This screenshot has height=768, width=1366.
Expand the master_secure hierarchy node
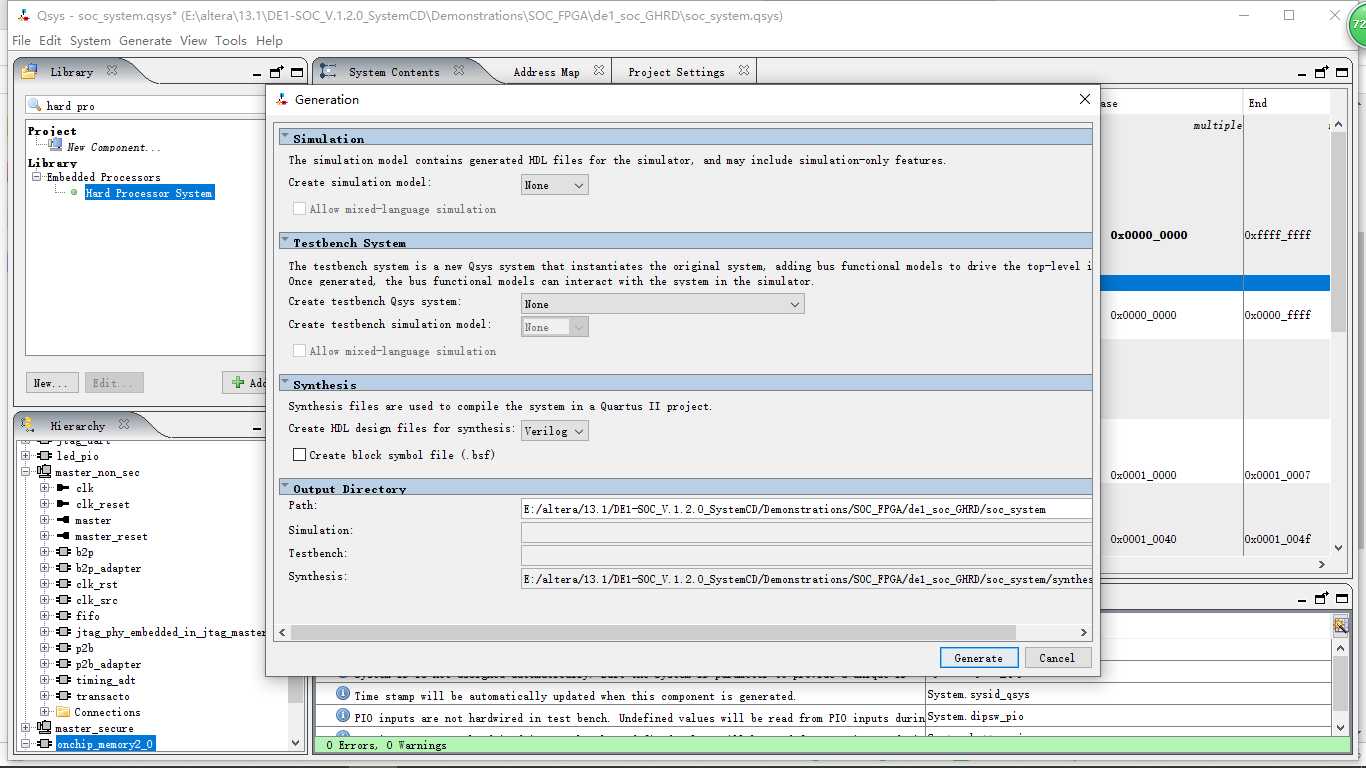click(27, 728)
